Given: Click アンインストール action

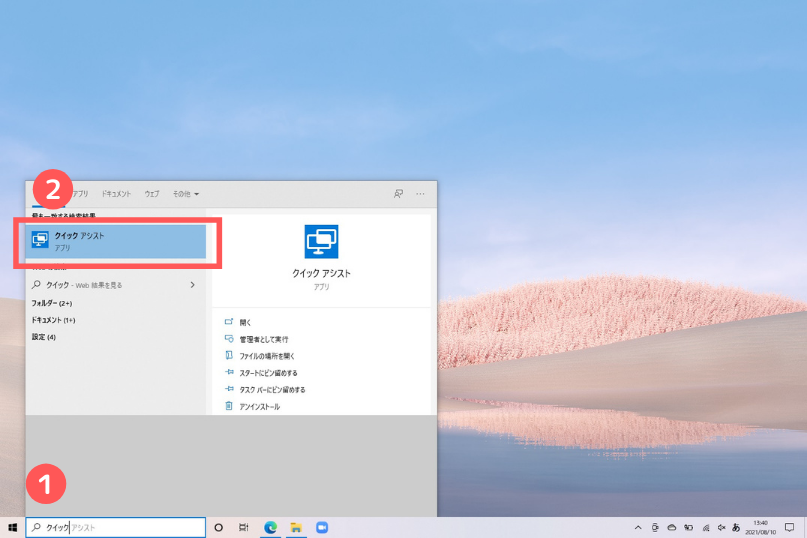Looking at the screenshot, I should [x=260, y=407].
